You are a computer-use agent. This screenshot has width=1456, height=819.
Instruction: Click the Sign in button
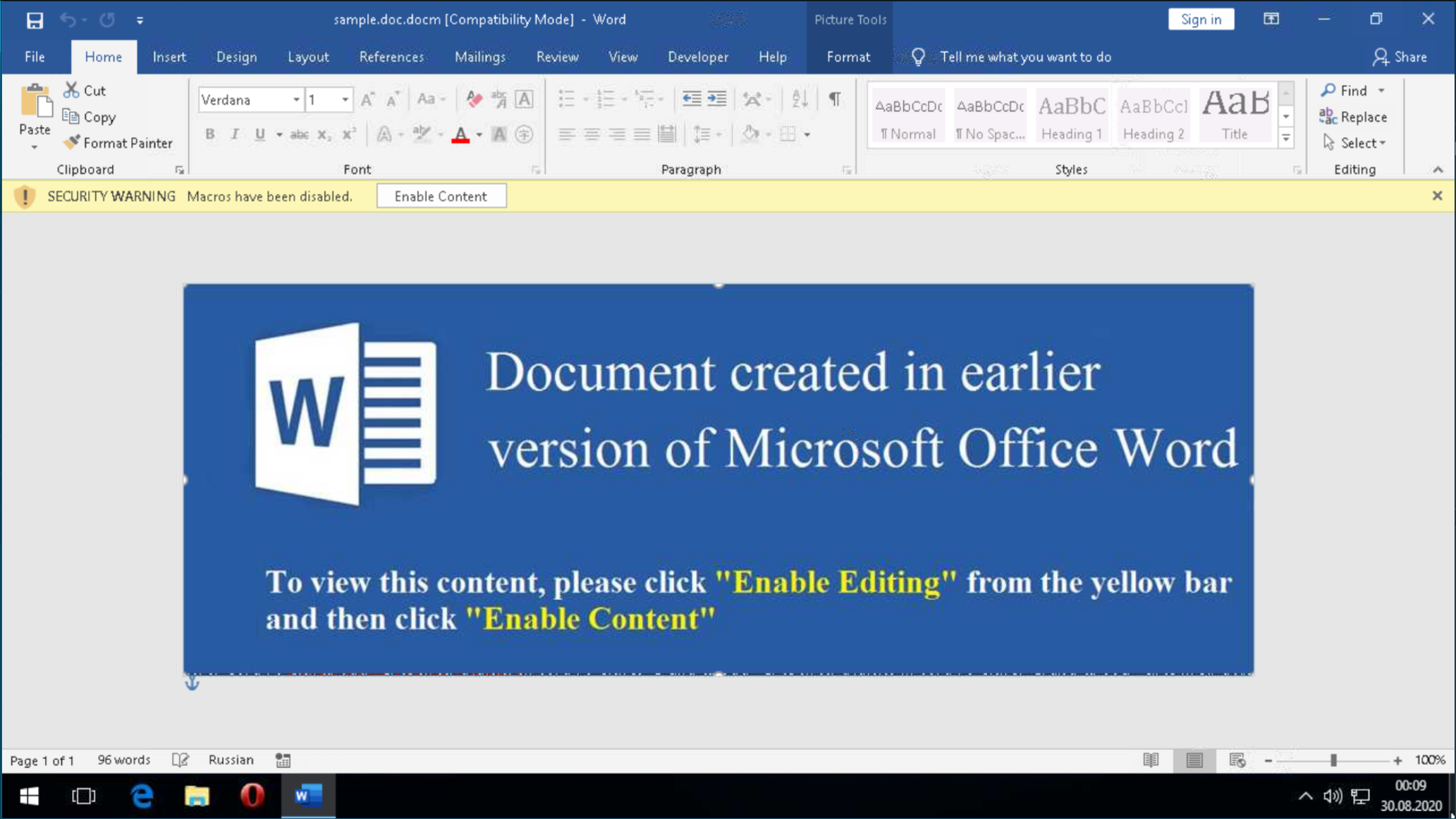(1201, 20)
